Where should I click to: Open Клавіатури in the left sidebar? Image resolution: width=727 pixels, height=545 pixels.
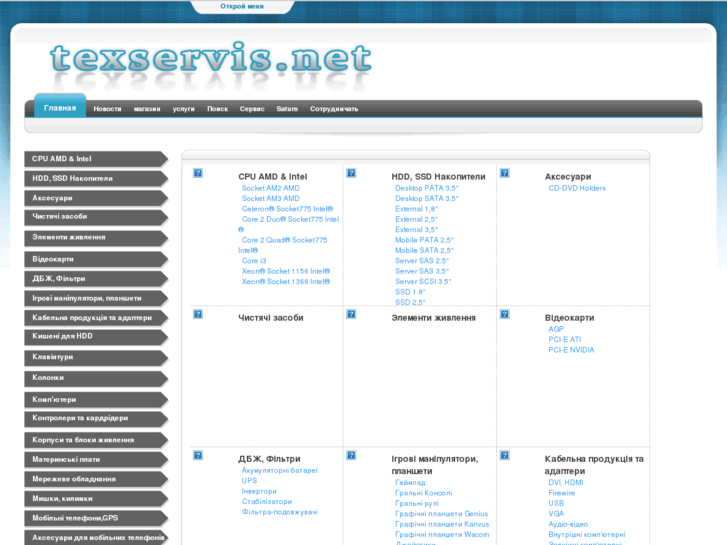[x=96, y=358]
